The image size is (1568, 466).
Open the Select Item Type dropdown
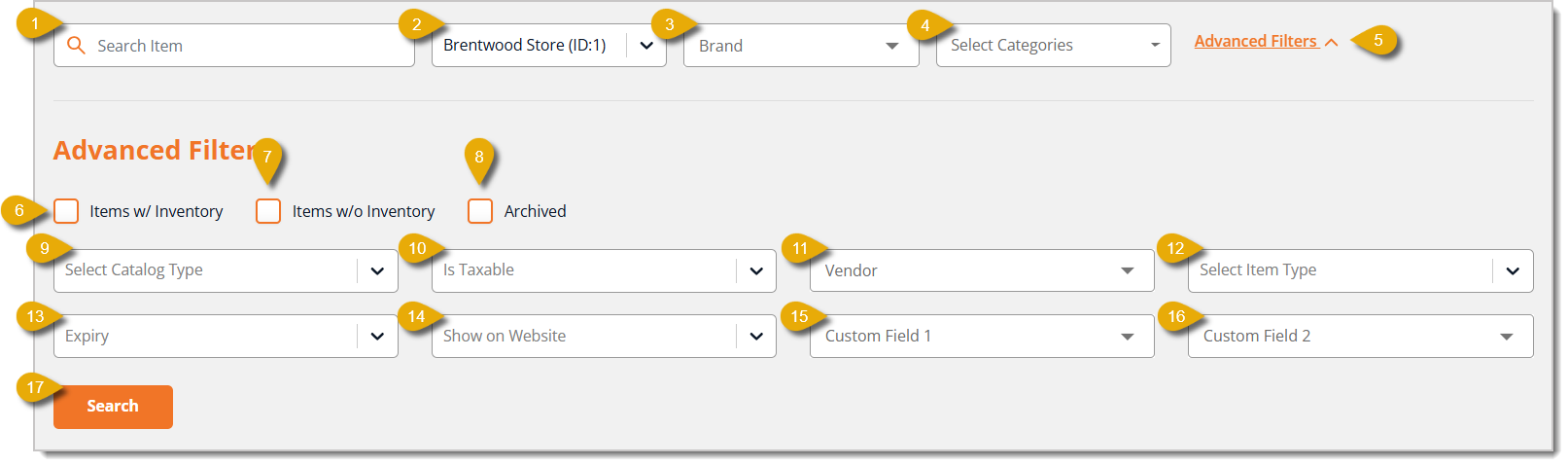point(1360,270)
